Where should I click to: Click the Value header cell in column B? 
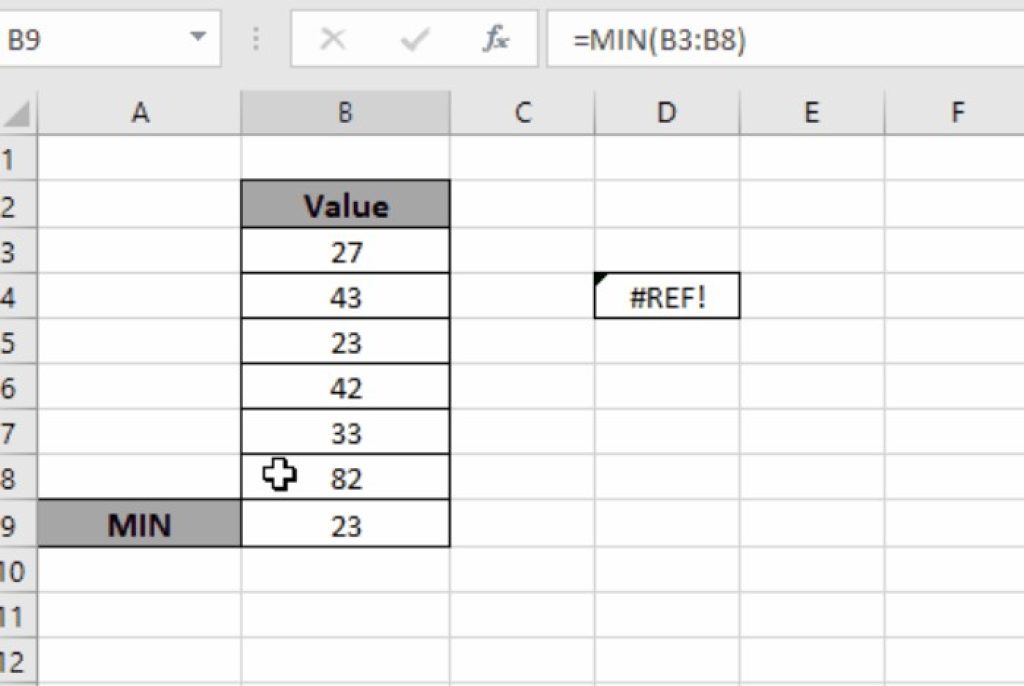[x=345, y=205]
